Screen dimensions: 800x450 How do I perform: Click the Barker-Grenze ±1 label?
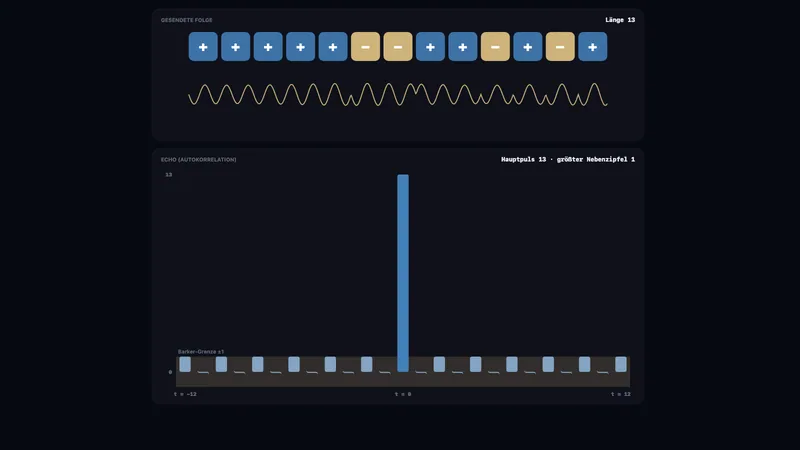click(201, 352)
